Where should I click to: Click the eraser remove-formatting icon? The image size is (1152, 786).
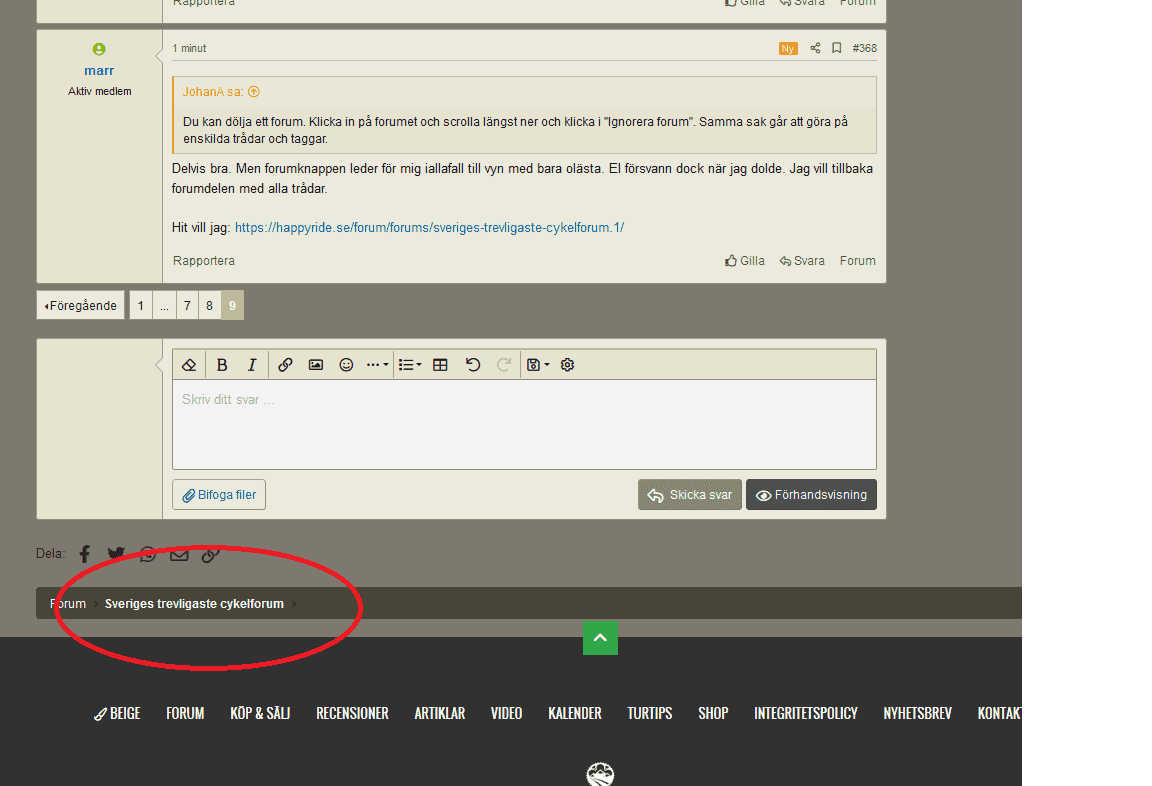click(189, 365)
